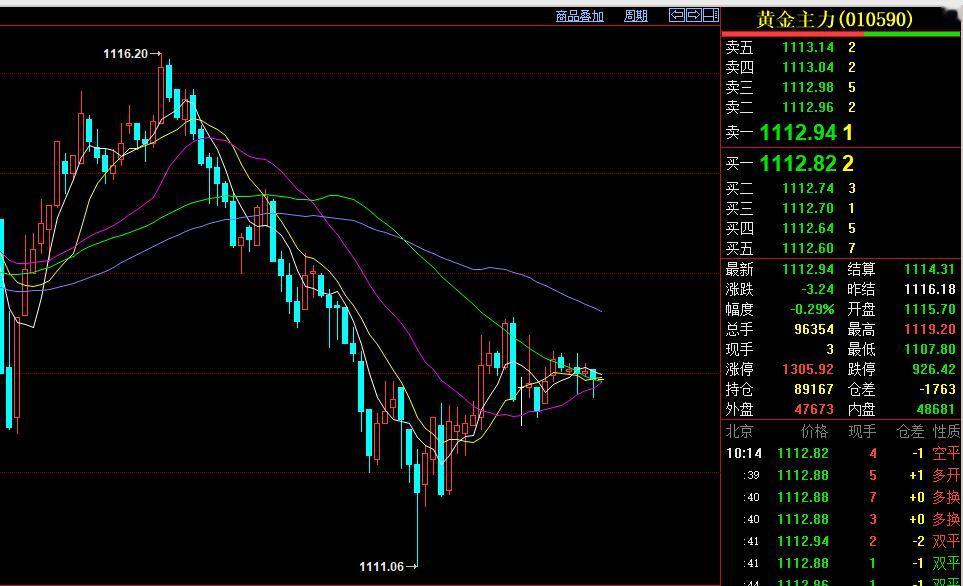This screenshot has height=586, width=963.
Task: Click the 价格 column header in tick list
Action: click(814, 432)
